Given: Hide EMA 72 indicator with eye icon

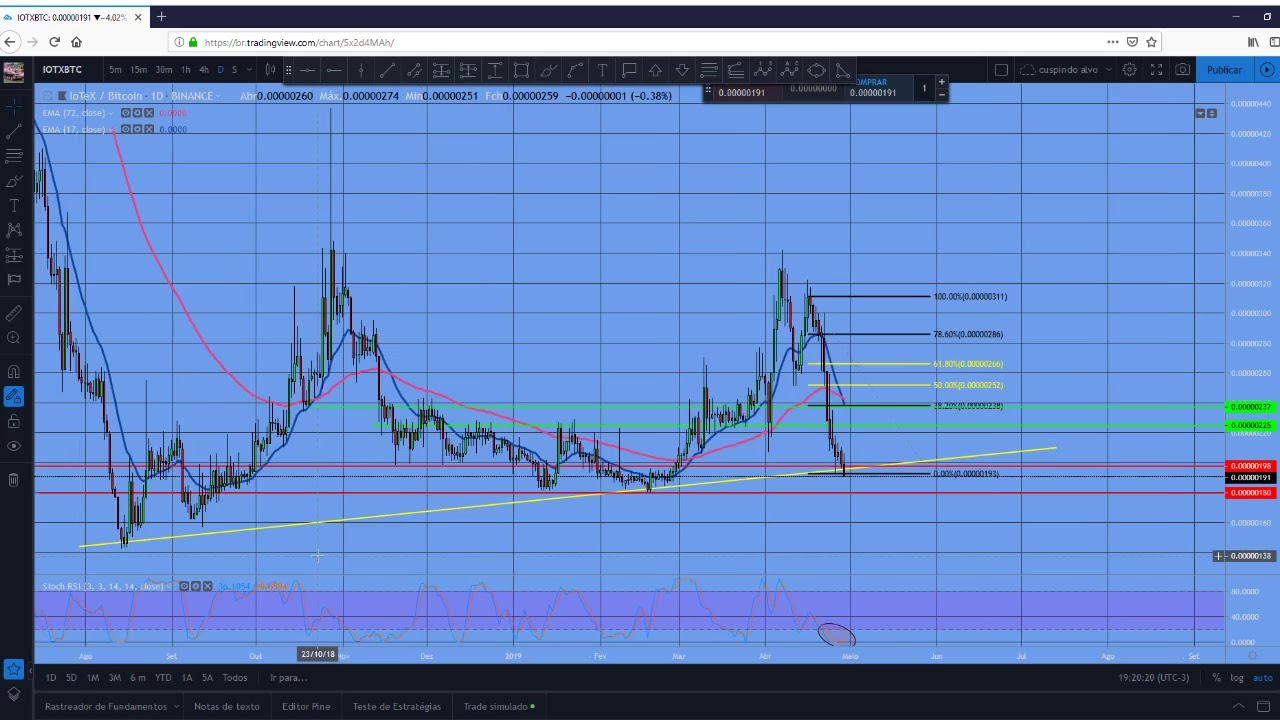Looking at the screenshot, I should click(x=126, y=113).
